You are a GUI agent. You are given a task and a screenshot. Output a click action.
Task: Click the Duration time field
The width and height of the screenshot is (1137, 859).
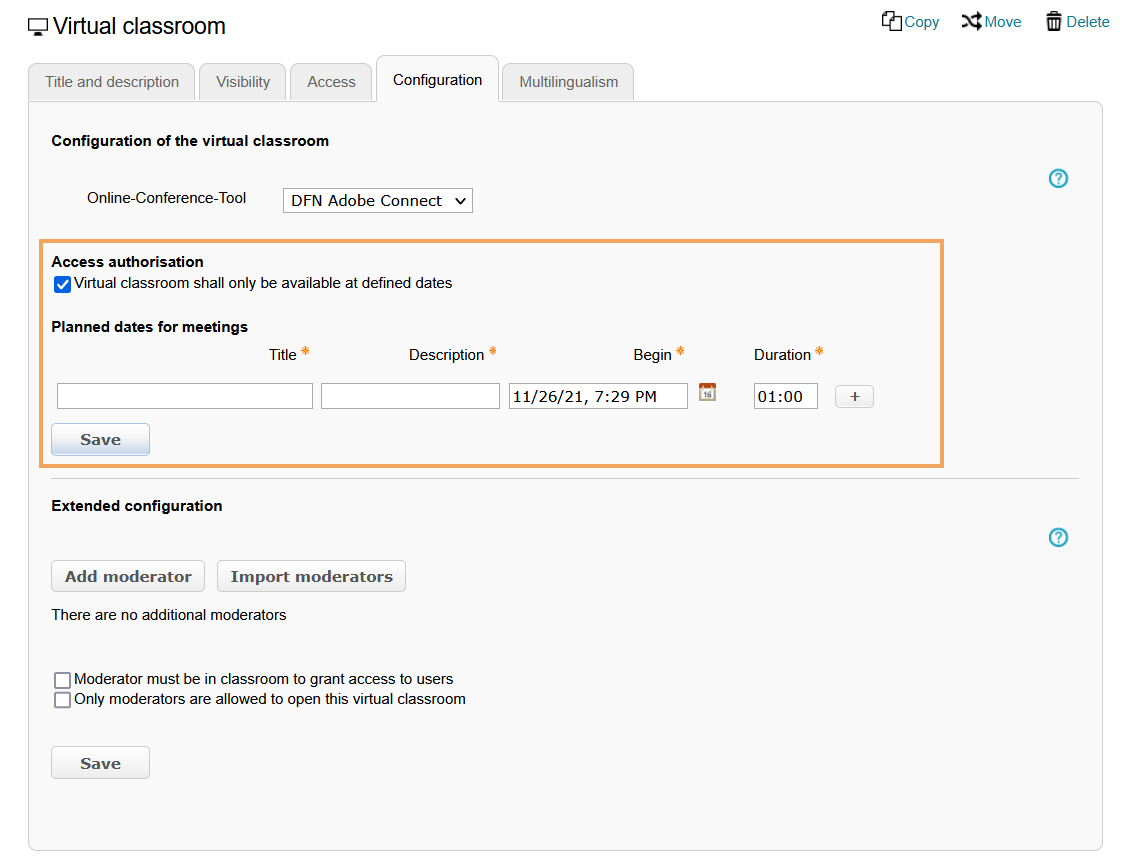point(785,396)
